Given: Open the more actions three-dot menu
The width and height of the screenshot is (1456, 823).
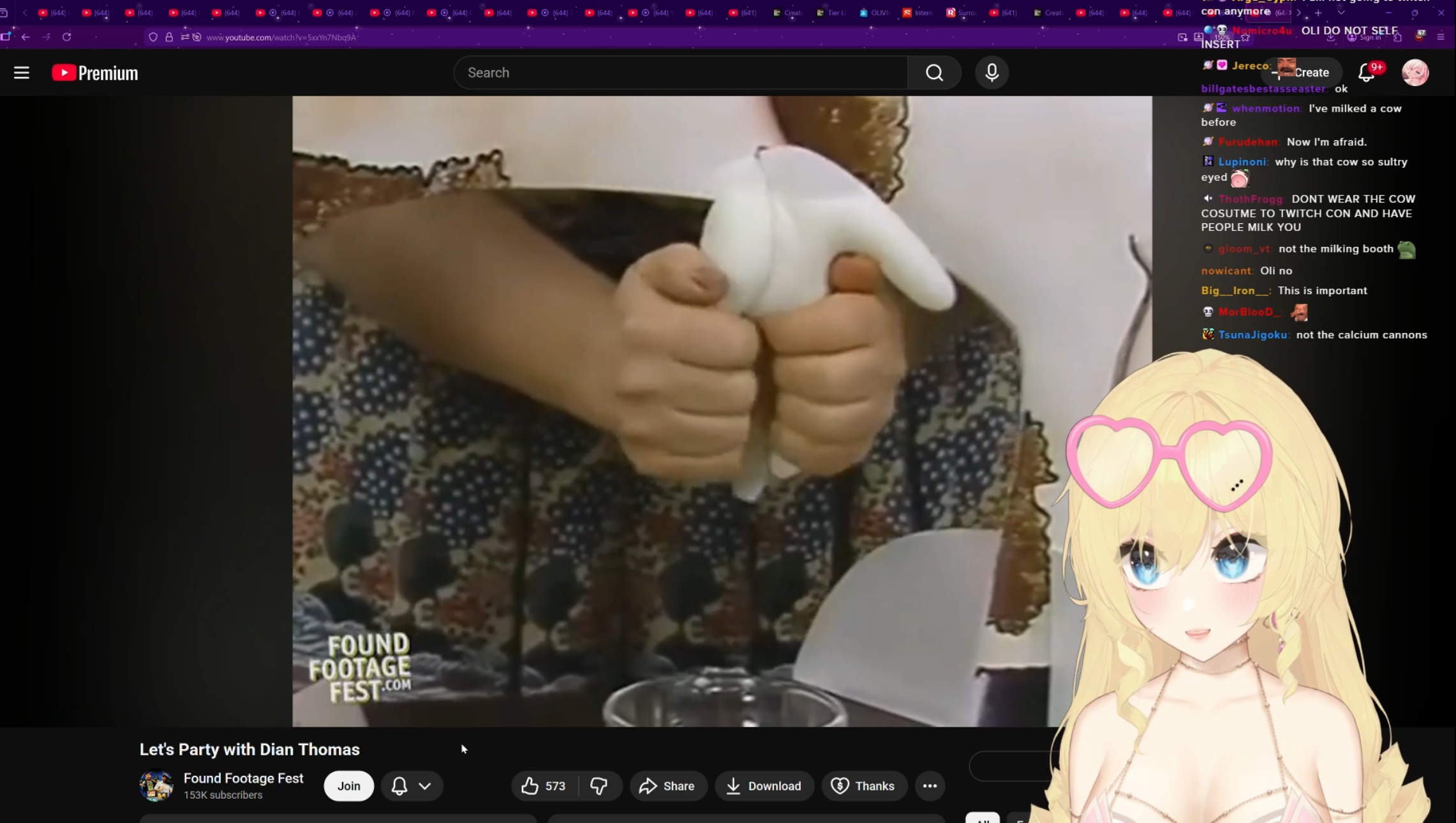Looking at the screenshot, I should [x=930, y=786].
